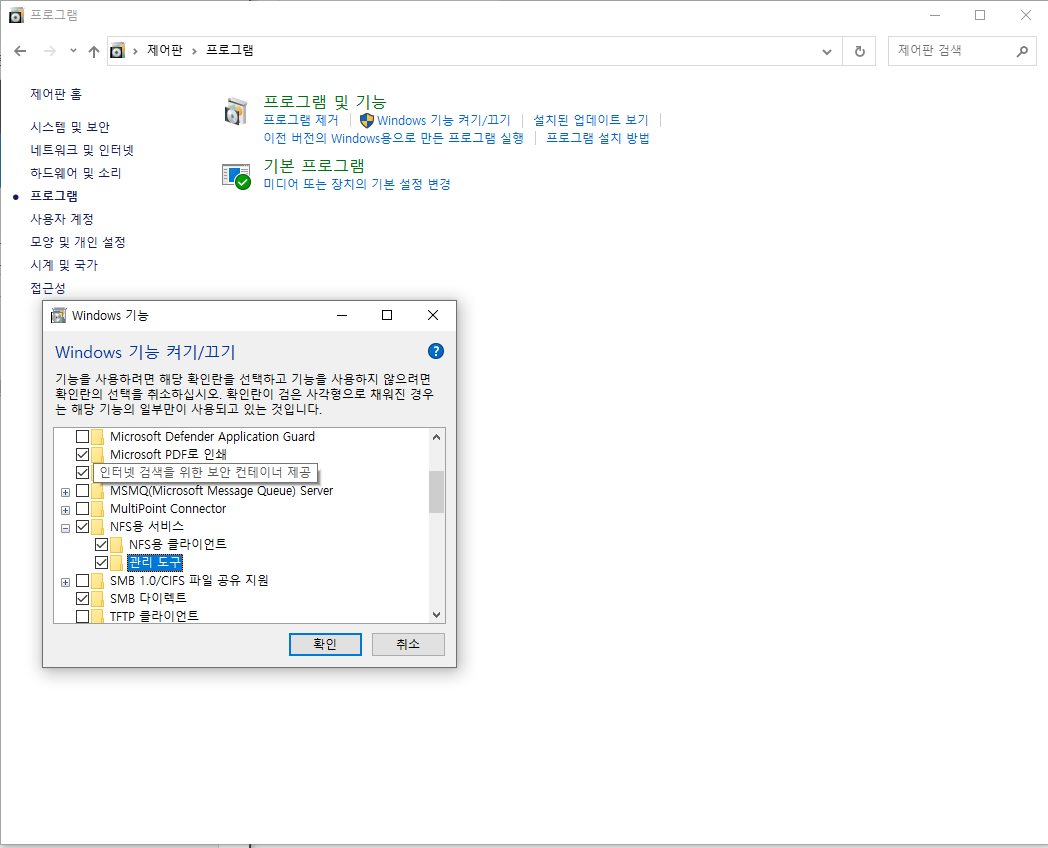Select the 관리 도구 tree item
Viewport: 1048px width, 848px height.
click(x=154, y=563)
